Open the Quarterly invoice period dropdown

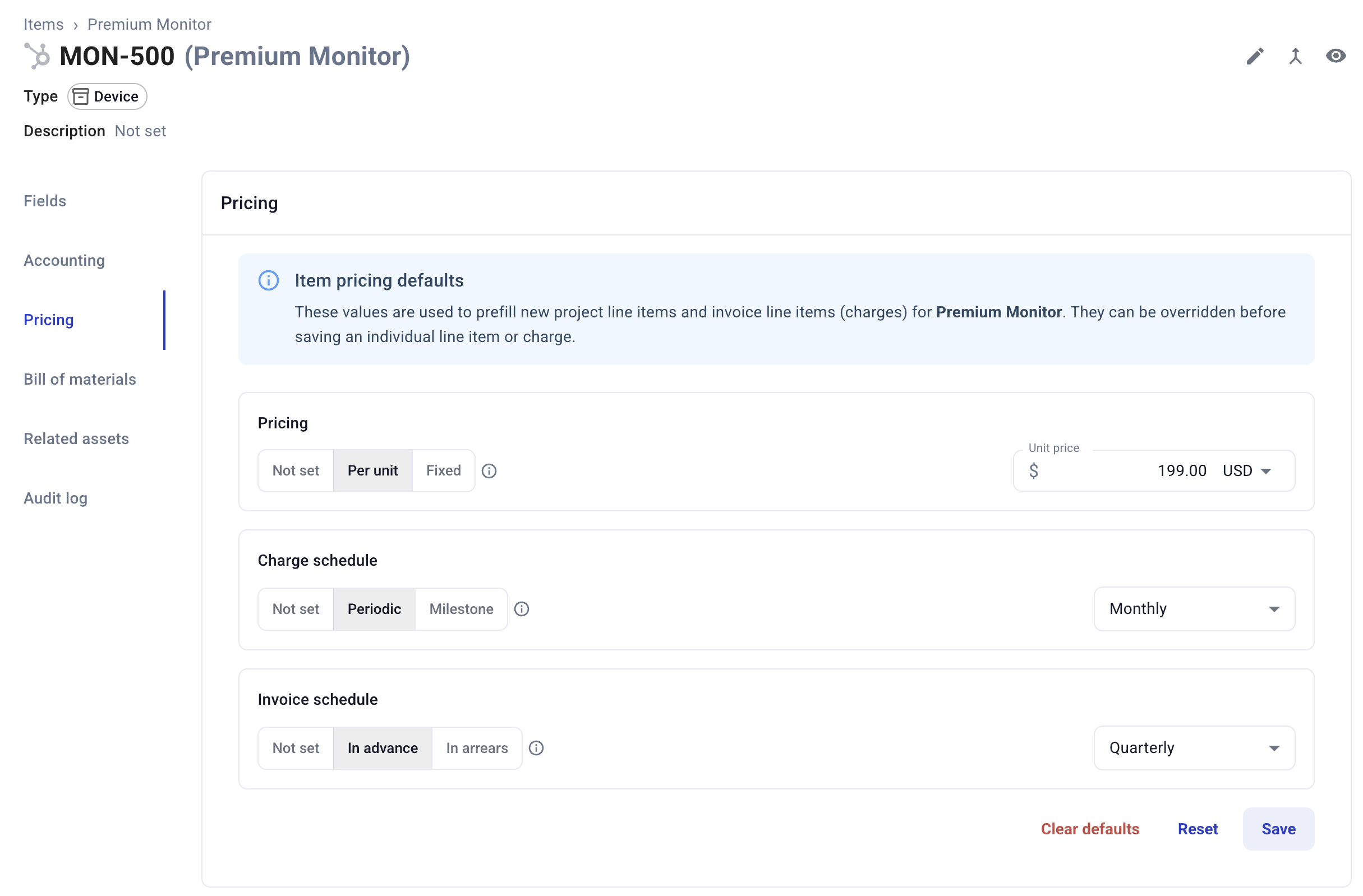1195,749
